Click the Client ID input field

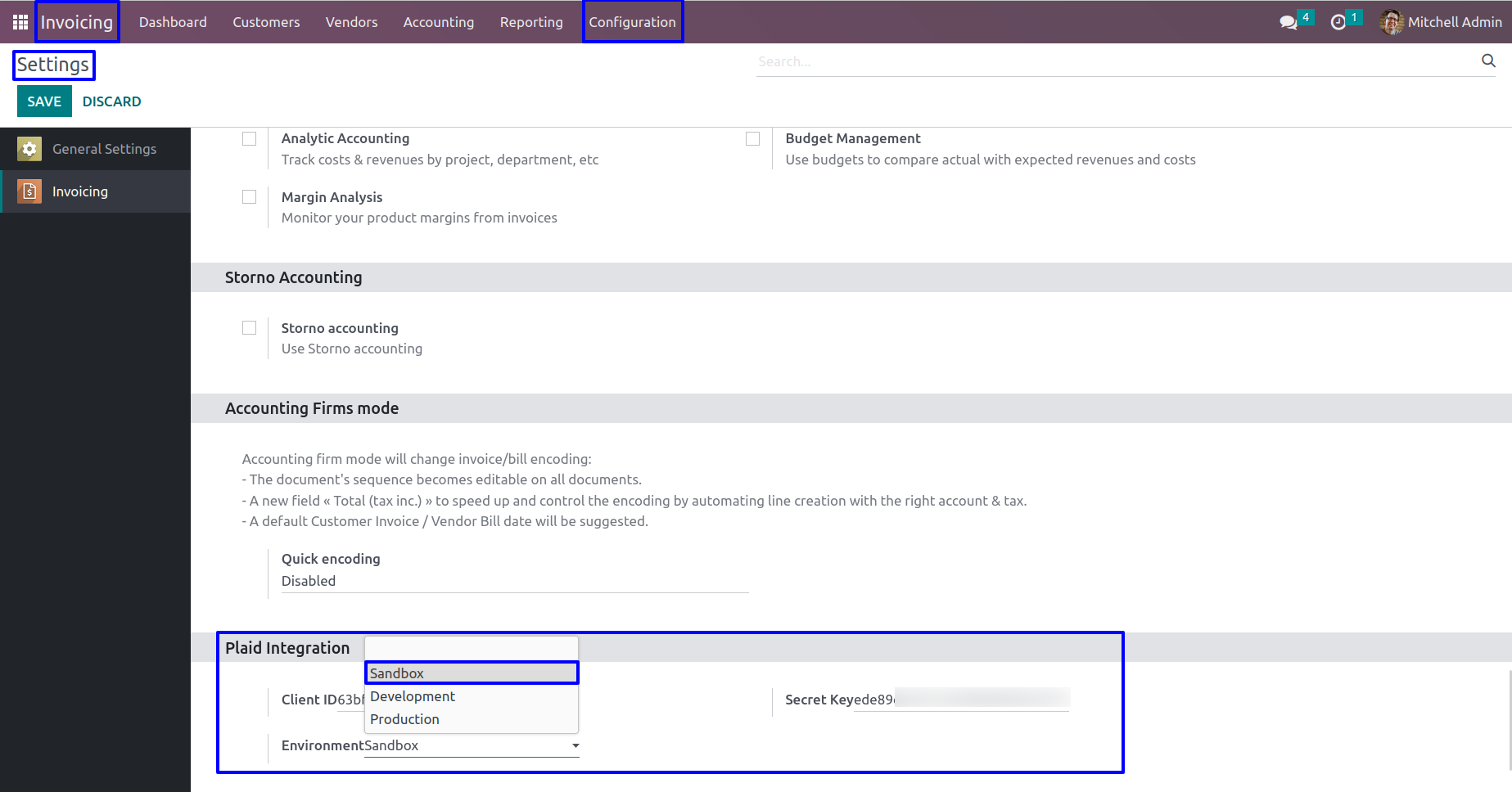tap(351, 700)
